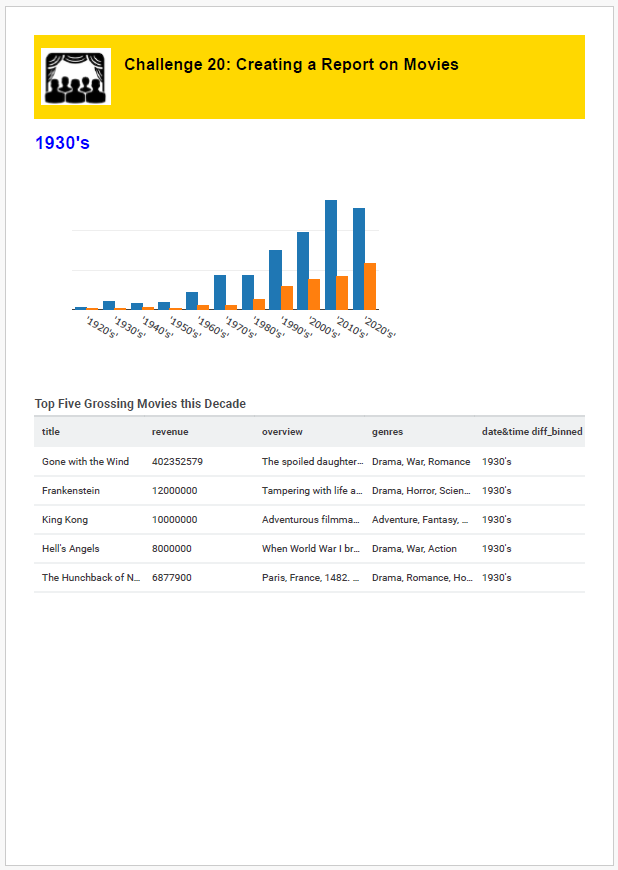Viewport: 618px width, 870px height.
Task: Click the orange bar for 1990's
Action: click(287, 298)
